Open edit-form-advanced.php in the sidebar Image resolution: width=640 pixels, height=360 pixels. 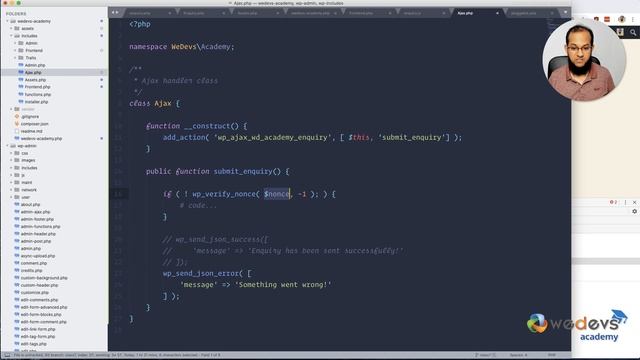[x=44, y=307]
